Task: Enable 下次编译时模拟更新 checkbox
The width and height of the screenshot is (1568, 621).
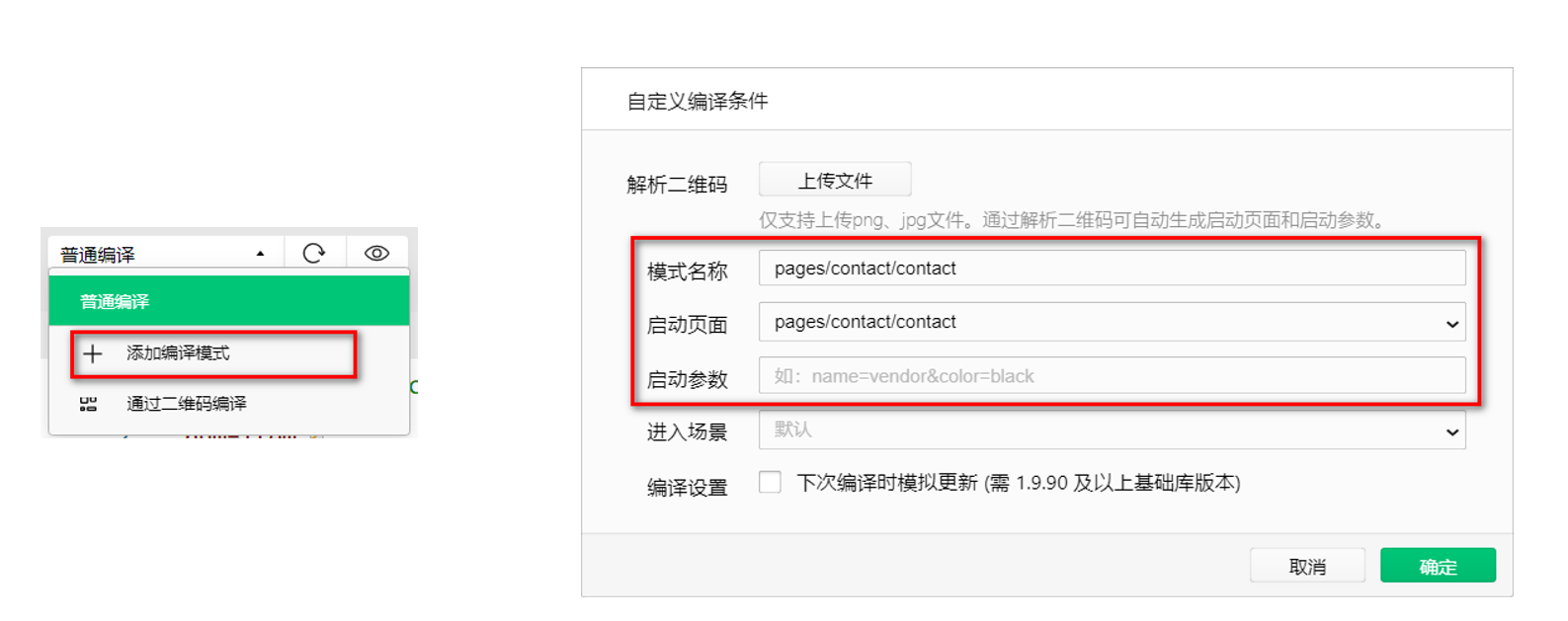Action: pos(770,482)
